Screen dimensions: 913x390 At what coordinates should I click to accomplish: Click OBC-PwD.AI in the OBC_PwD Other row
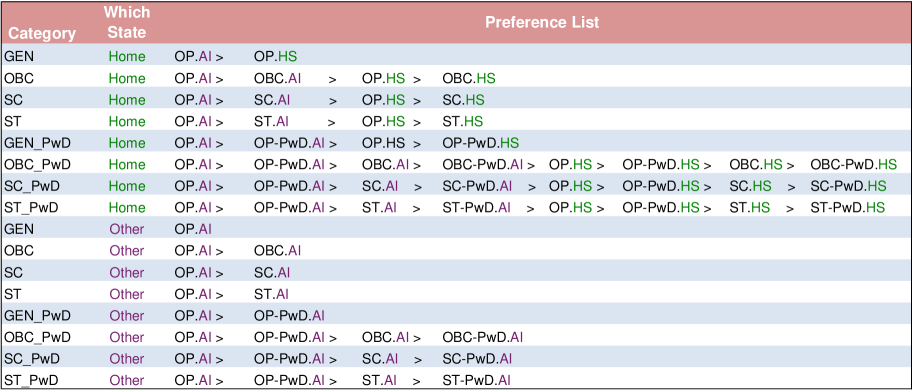[483, 337]
